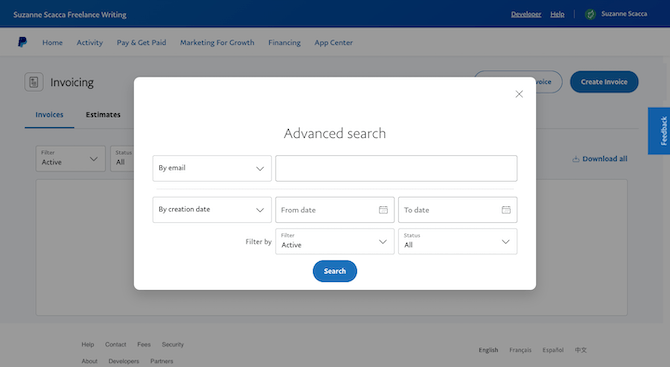Open the Financing menu item
This screenshot has width=670, height=367.
284,42
